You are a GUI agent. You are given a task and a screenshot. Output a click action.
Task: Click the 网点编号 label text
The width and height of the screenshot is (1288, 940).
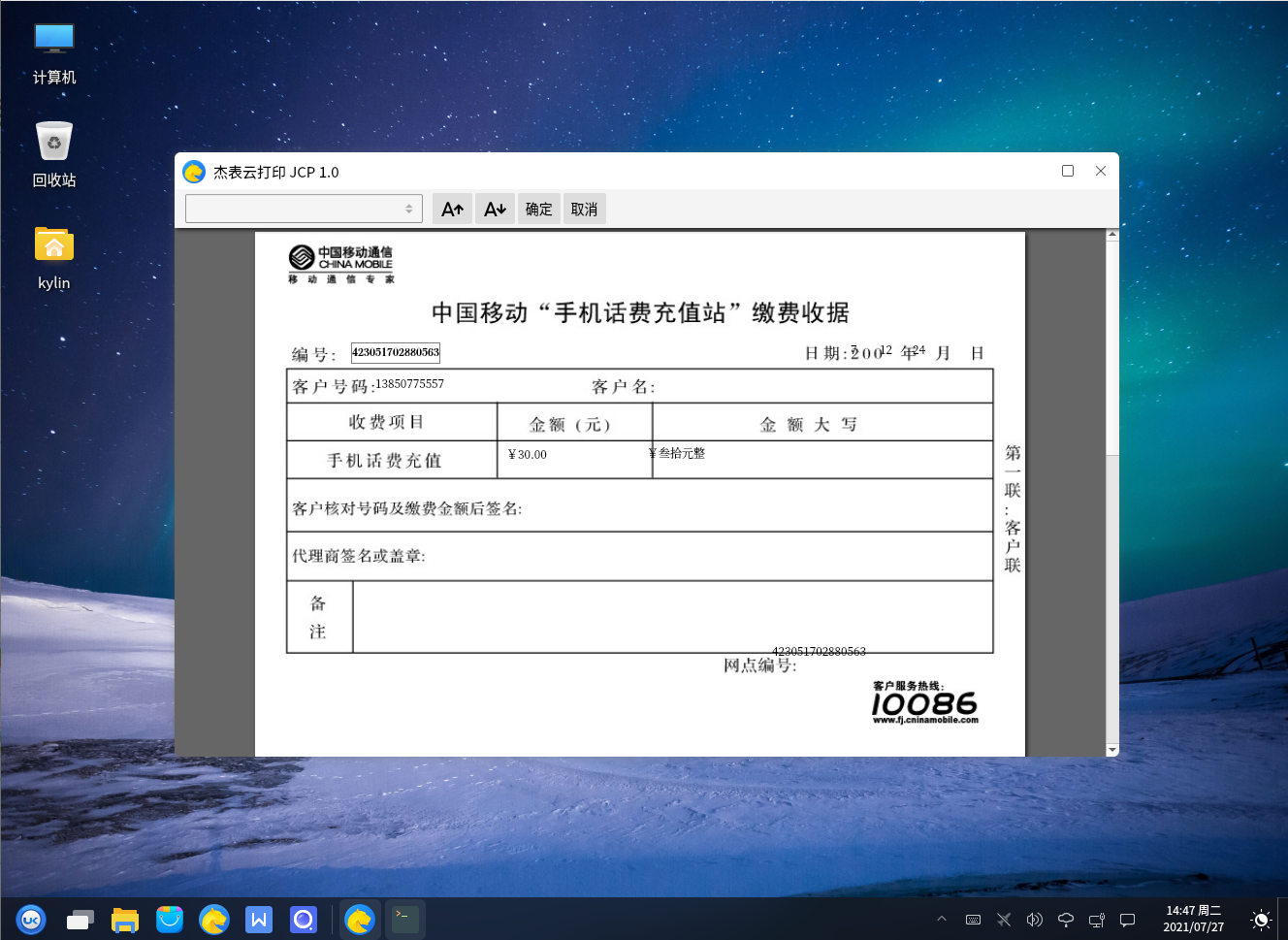pyautogui.click(x=759, y=665)
